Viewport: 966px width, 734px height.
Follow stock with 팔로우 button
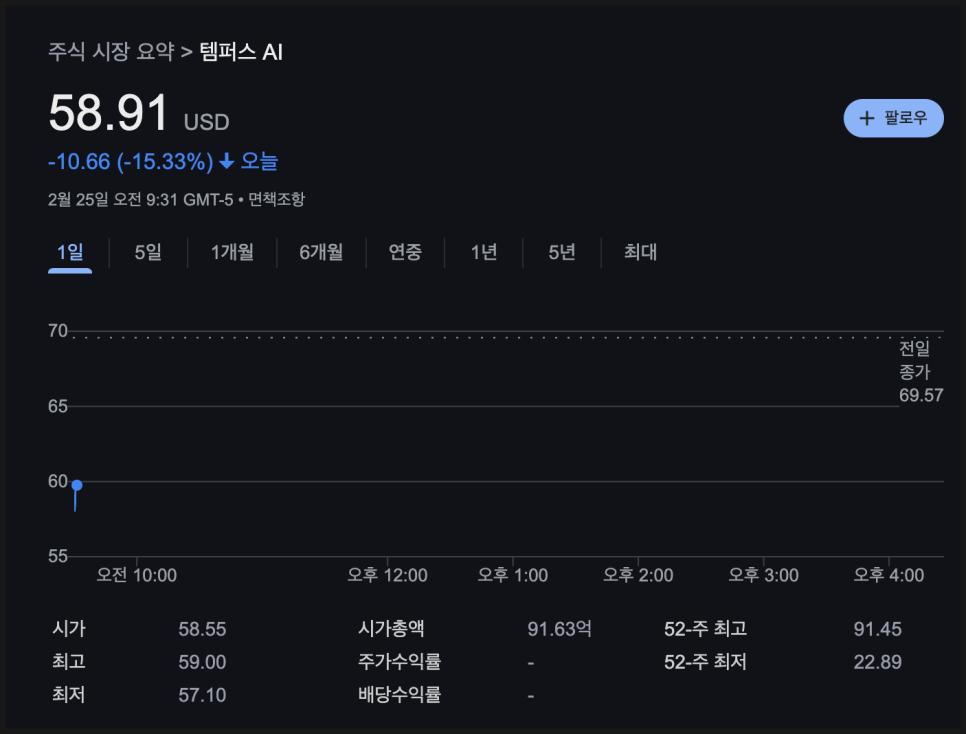click(x=893, y=118)
